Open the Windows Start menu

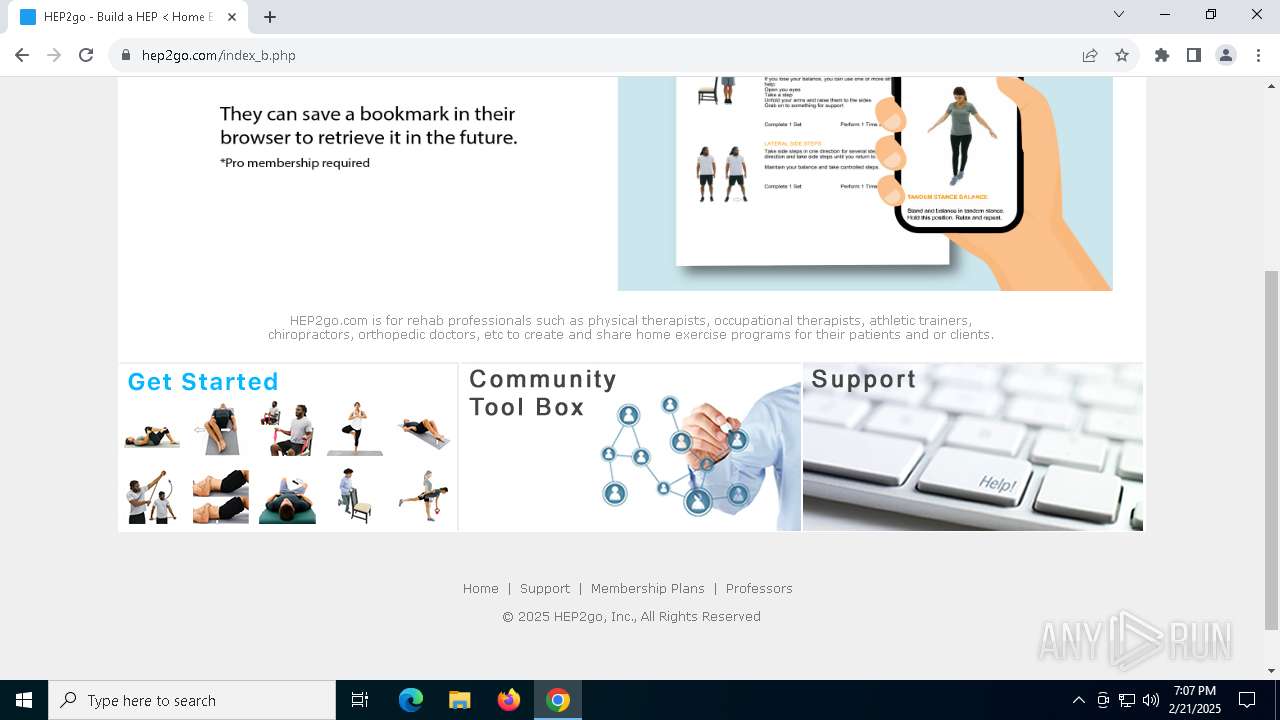pos(24,700)
